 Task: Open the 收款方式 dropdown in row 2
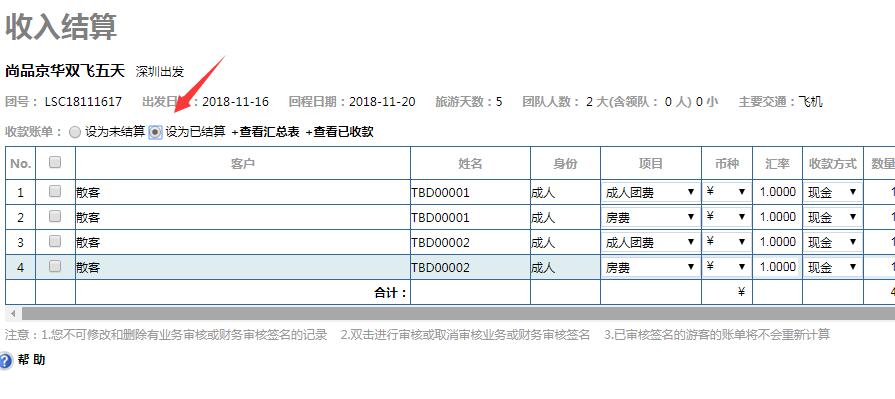832,217
